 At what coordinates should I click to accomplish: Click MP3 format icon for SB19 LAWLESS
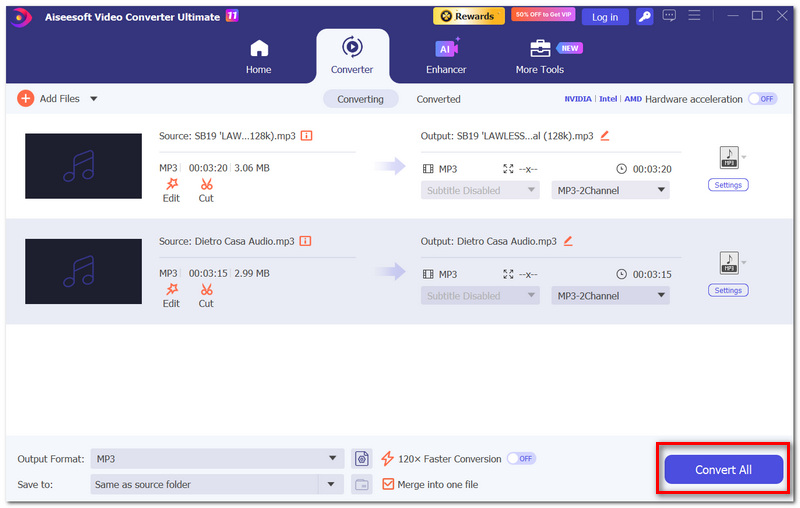729,158
